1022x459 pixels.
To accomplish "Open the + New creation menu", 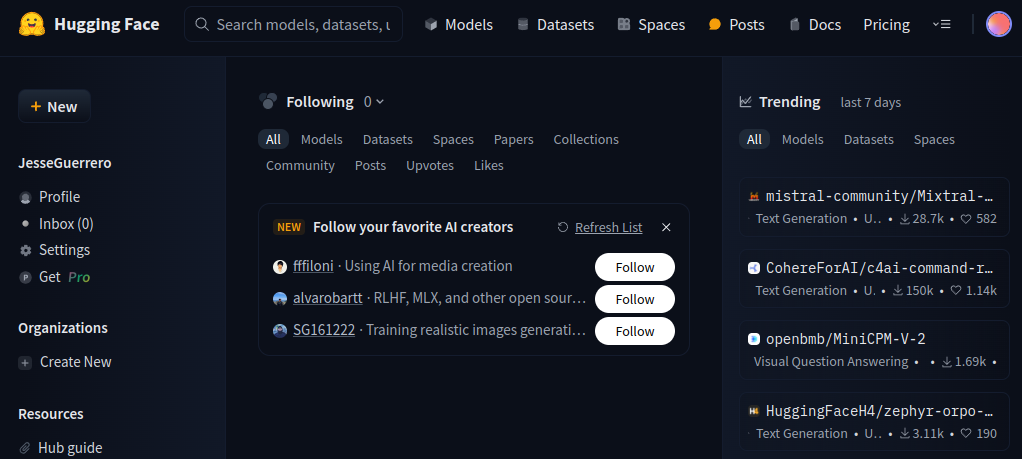I will coord(54,106).
